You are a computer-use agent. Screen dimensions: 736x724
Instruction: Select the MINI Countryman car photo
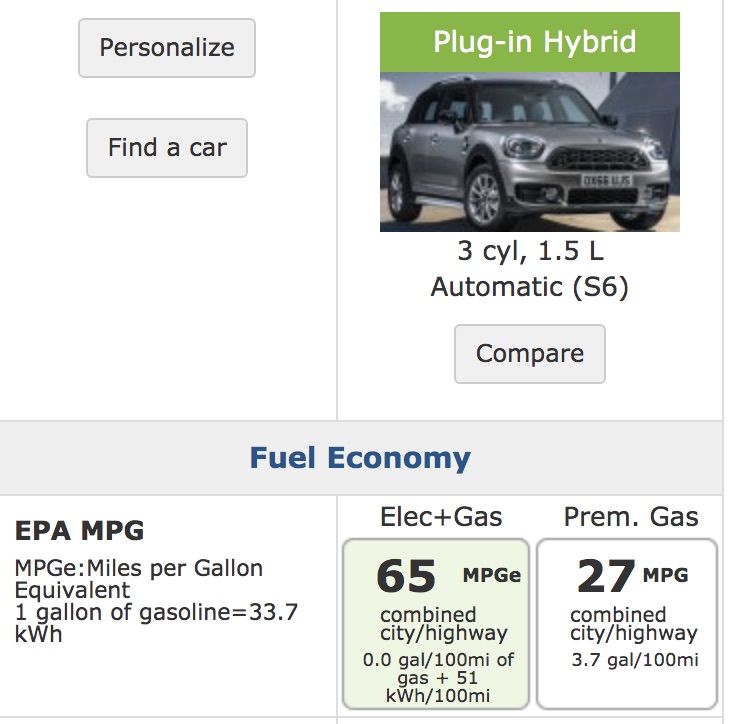(529, 152)
